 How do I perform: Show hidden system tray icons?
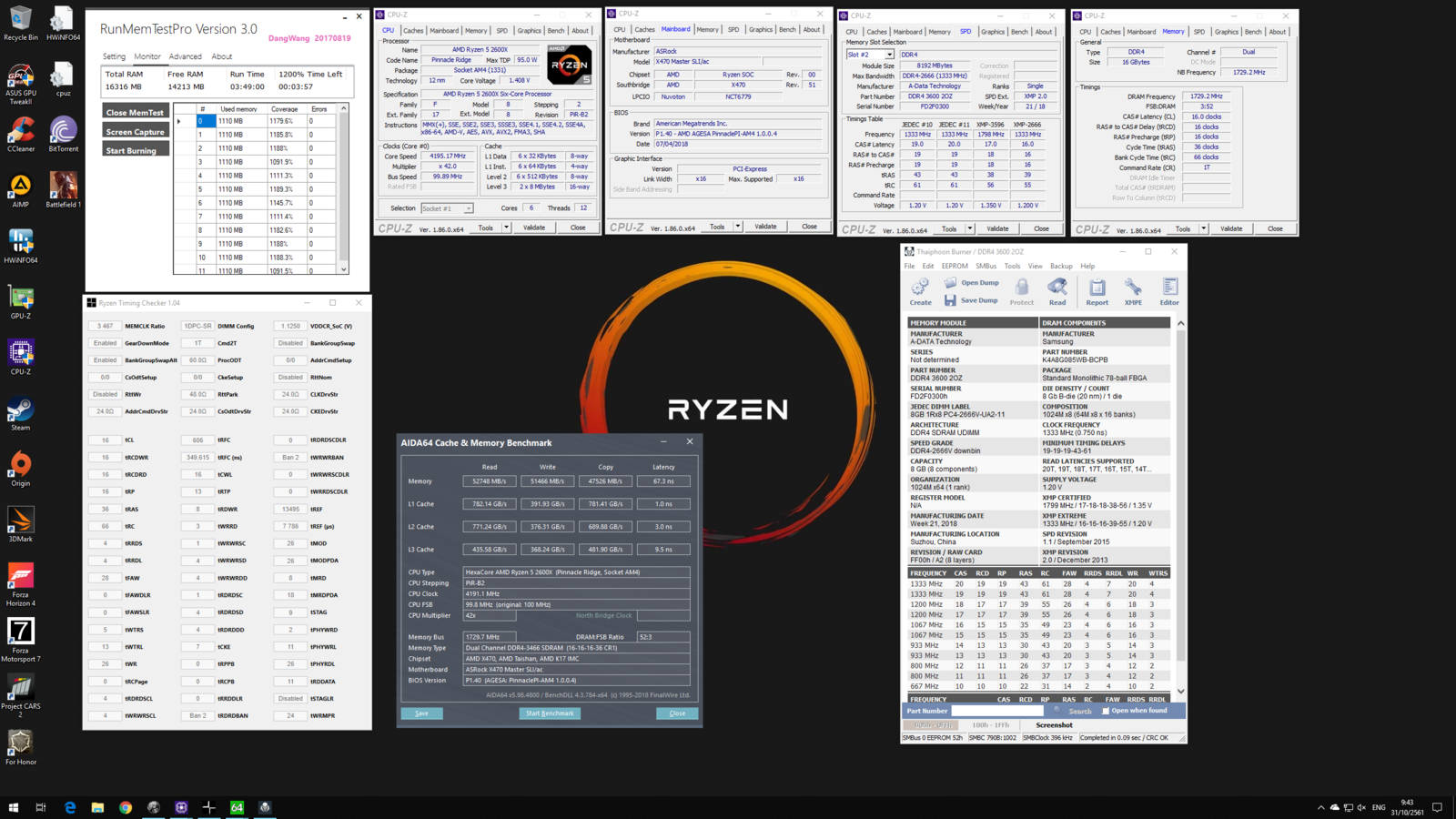coord(1320,807)
